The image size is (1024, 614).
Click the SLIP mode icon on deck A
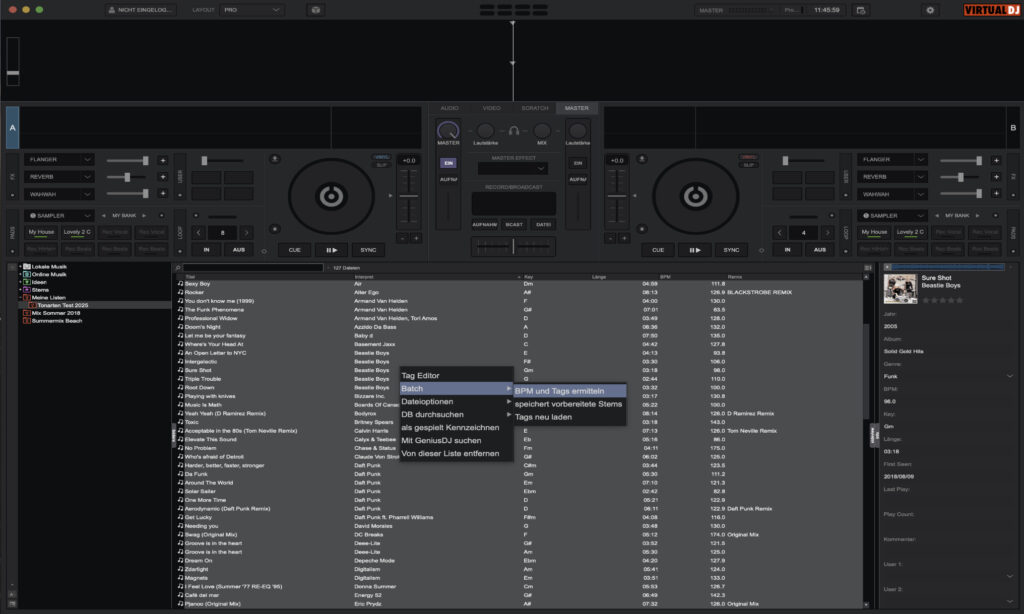point(382,165)
